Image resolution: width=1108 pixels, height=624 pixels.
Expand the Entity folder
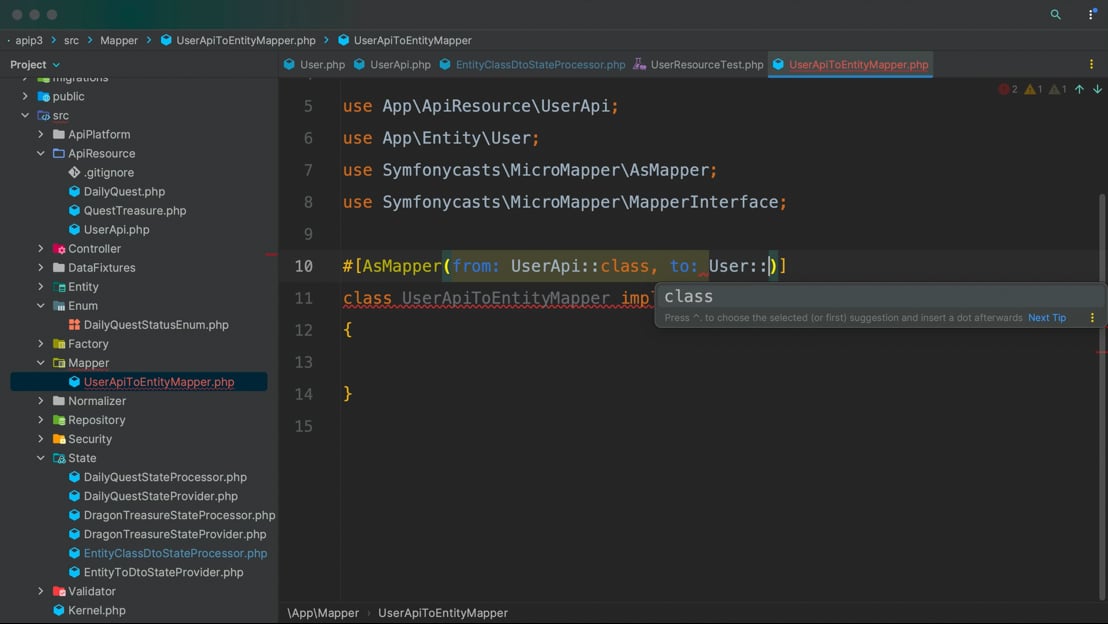(41, 287)
